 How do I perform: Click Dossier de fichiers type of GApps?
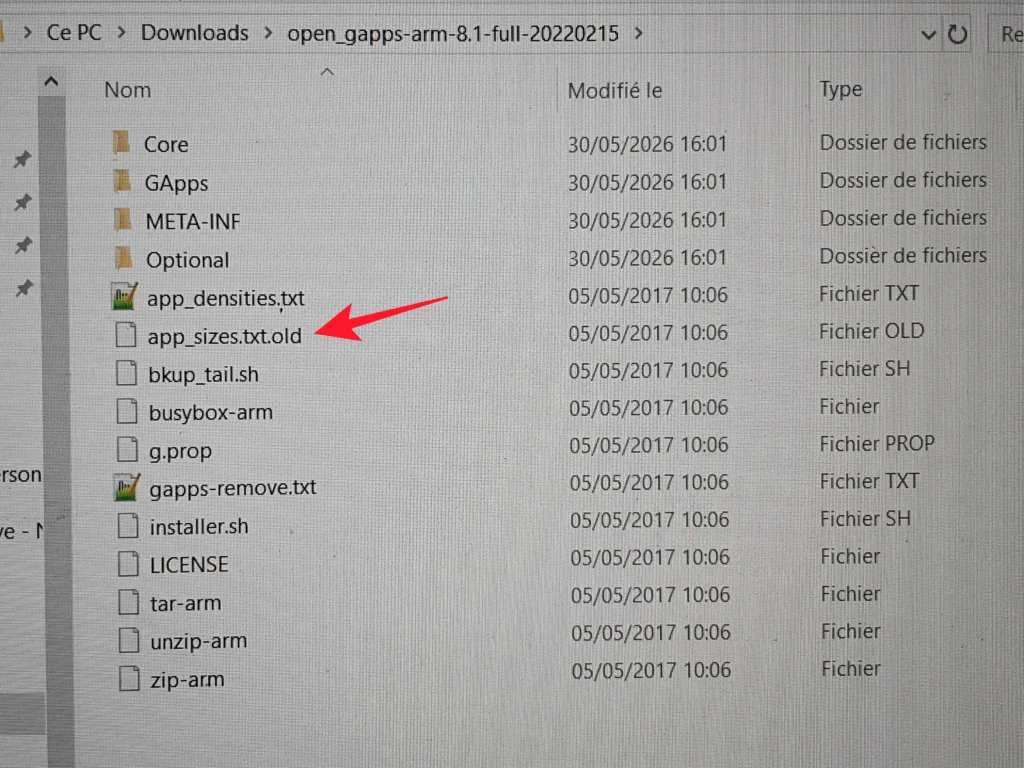[x=903, y=180]
